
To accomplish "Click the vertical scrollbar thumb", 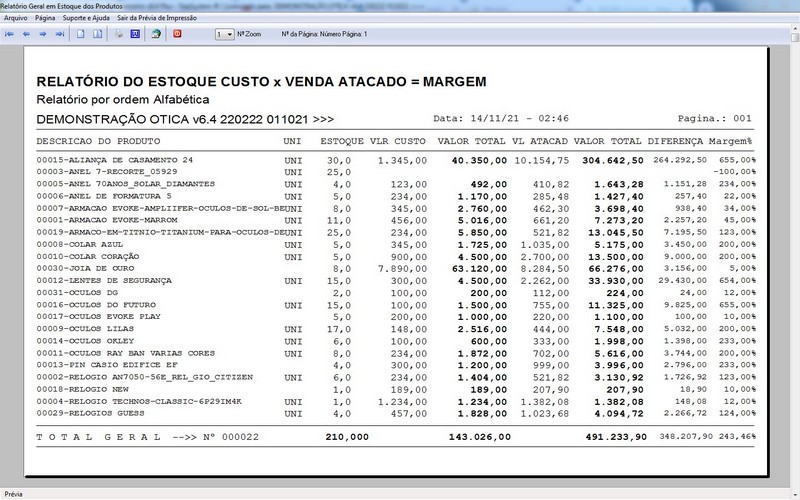I will coord(795,37).
